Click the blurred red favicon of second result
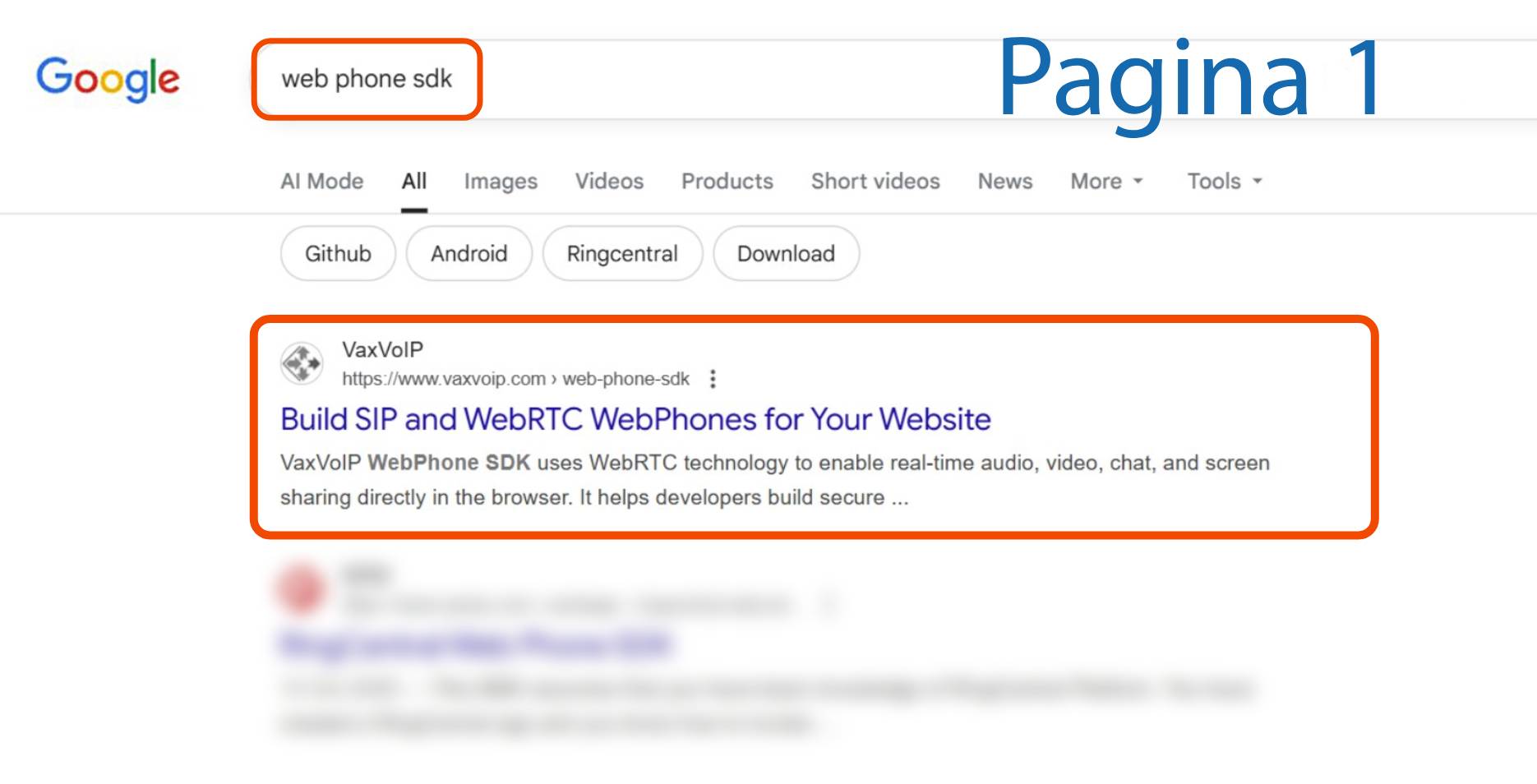1537x784 pixels. 301,588
